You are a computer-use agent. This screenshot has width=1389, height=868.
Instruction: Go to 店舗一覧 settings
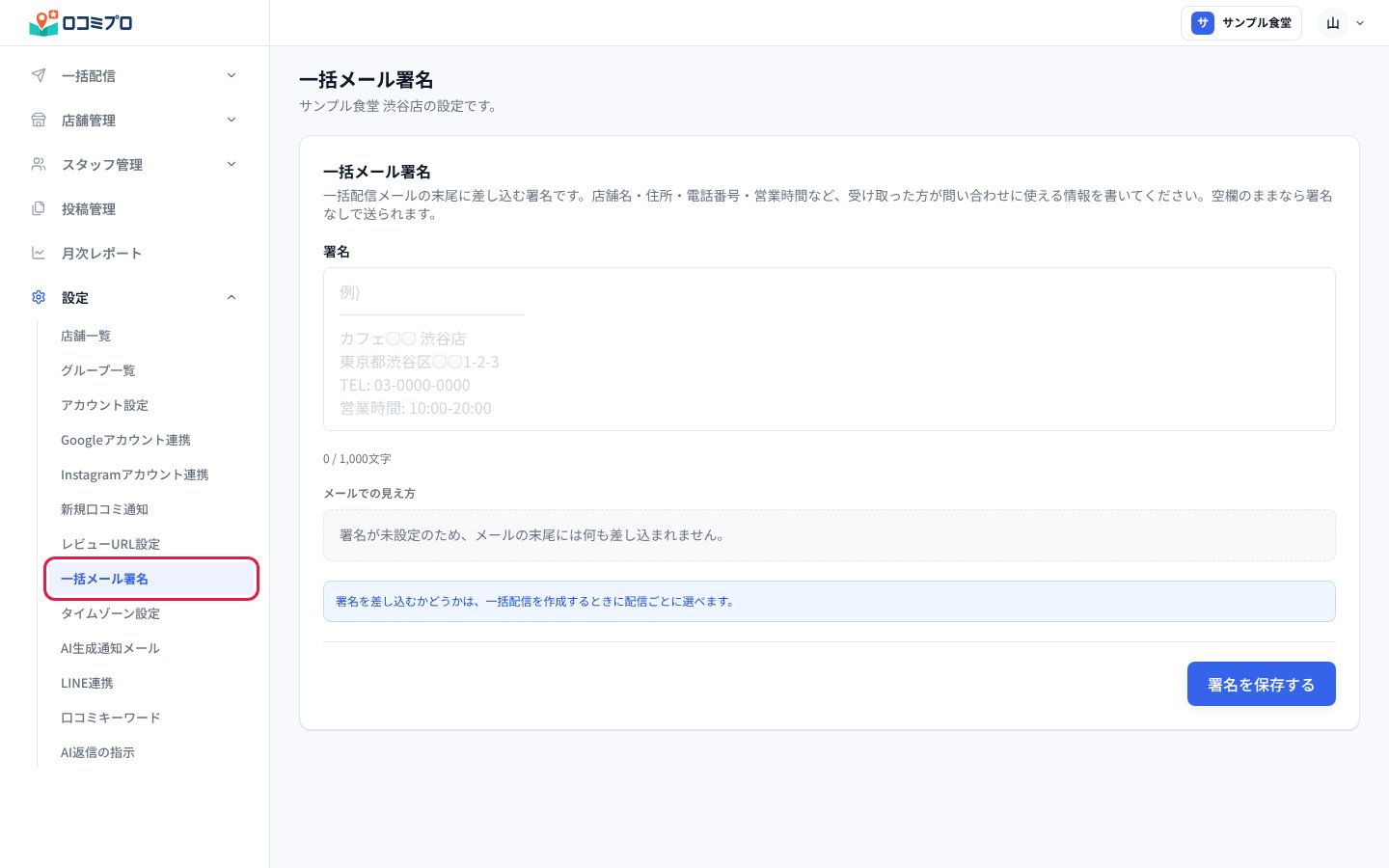click(86, 336)
